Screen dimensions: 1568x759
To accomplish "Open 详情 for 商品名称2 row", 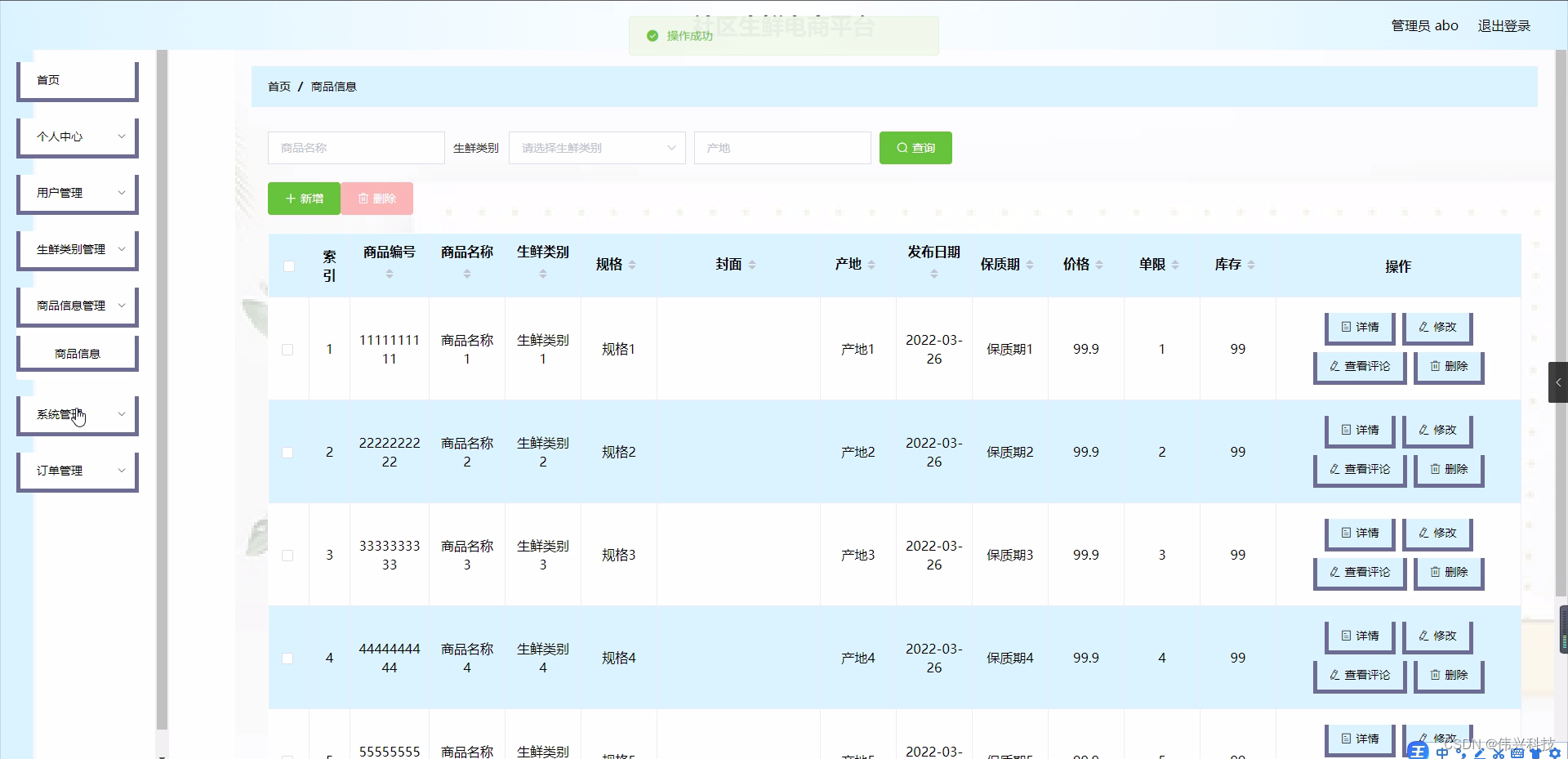I will (1360, 431).
